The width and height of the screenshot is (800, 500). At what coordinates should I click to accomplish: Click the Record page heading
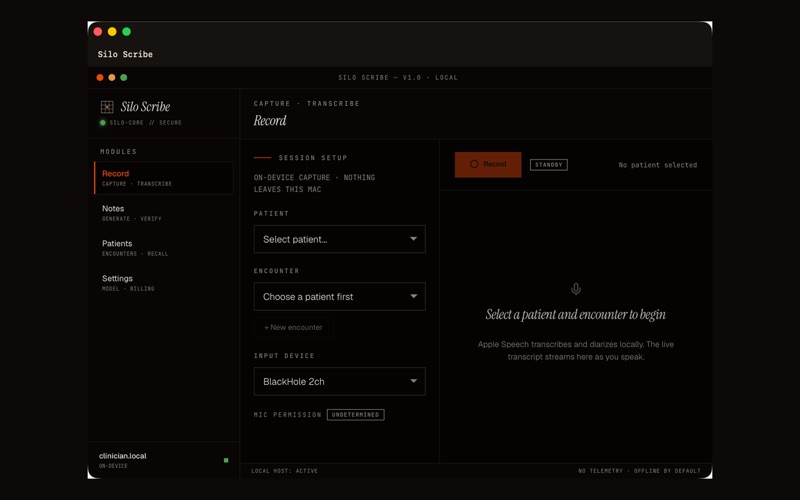click(x=270, y=120)
